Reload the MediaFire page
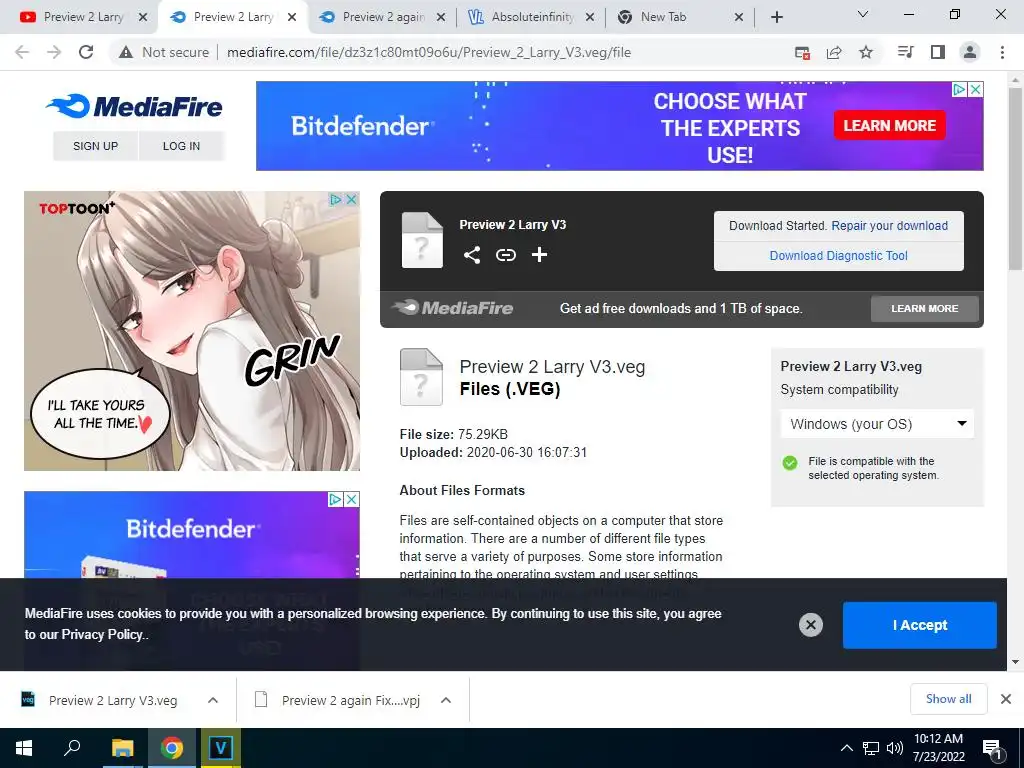 click(x=86, y=52)
